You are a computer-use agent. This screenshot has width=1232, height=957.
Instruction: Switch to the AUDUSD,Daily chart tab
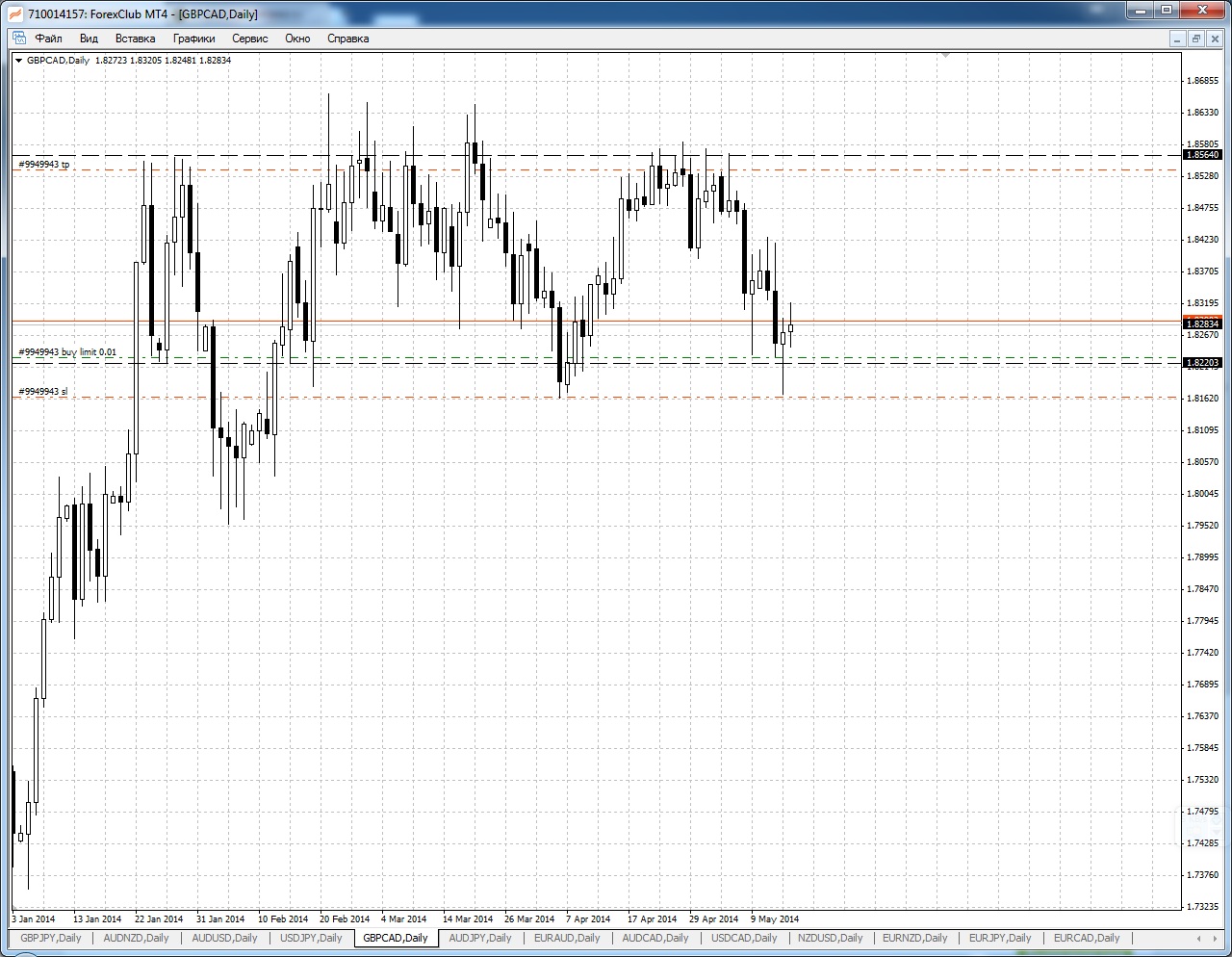(x=224, y=938)
